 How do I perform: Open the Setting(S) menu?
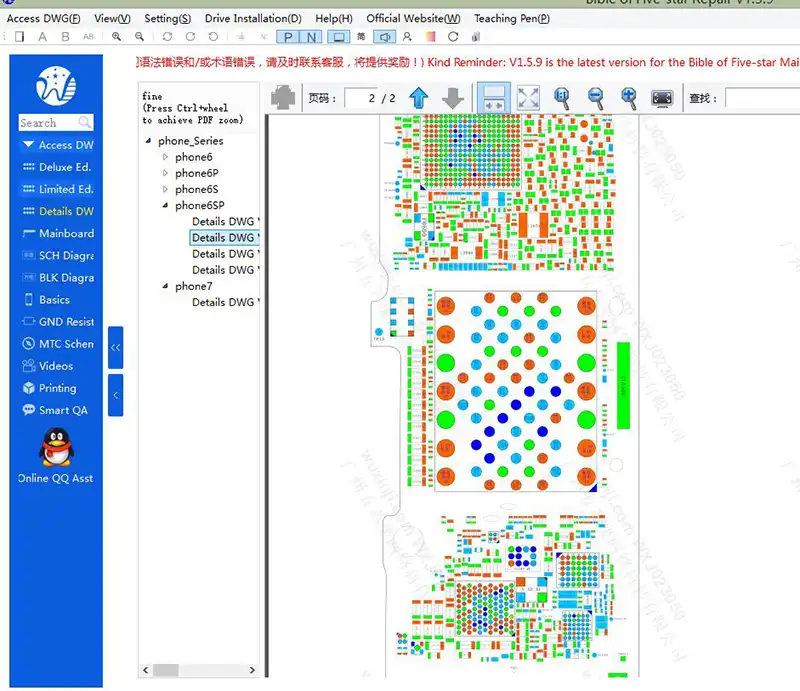pyautogui.click(x=167, y=18)
